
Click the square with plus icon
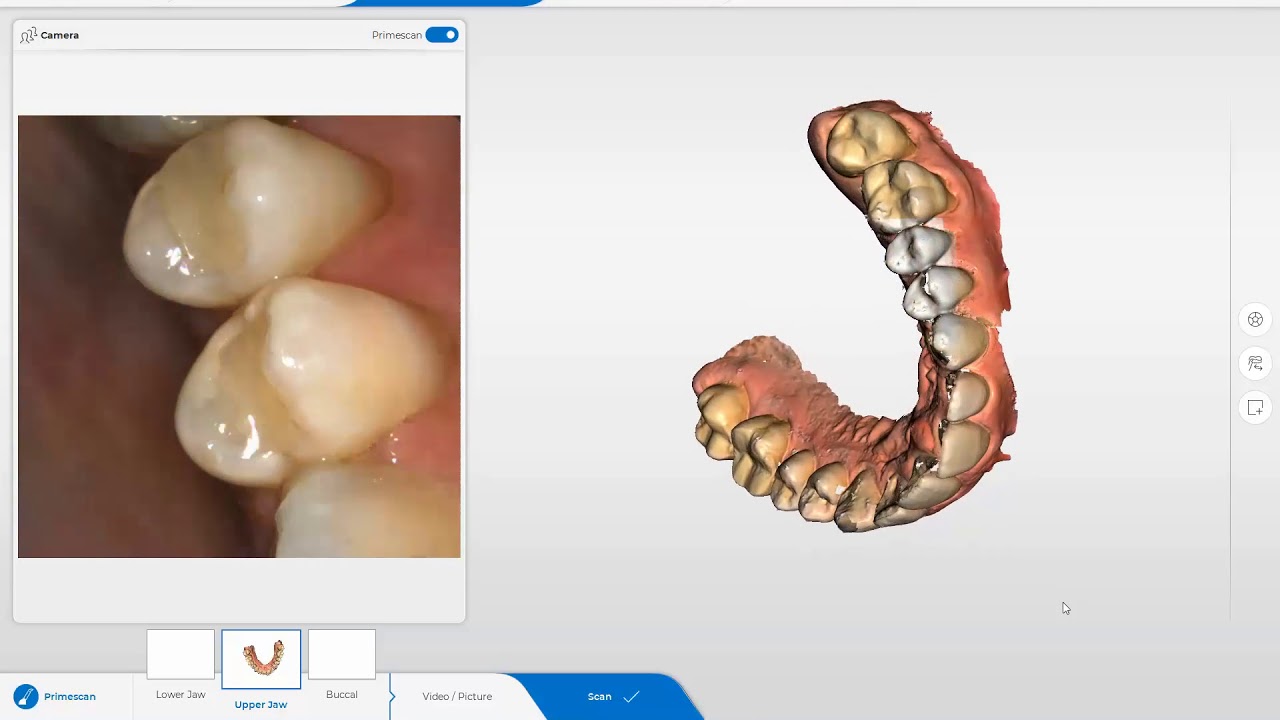tap(1255, 408)
